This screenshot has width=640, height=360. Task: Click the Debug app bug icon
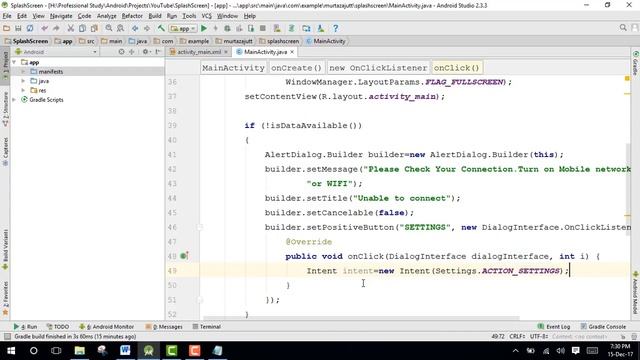click(227, 28)
